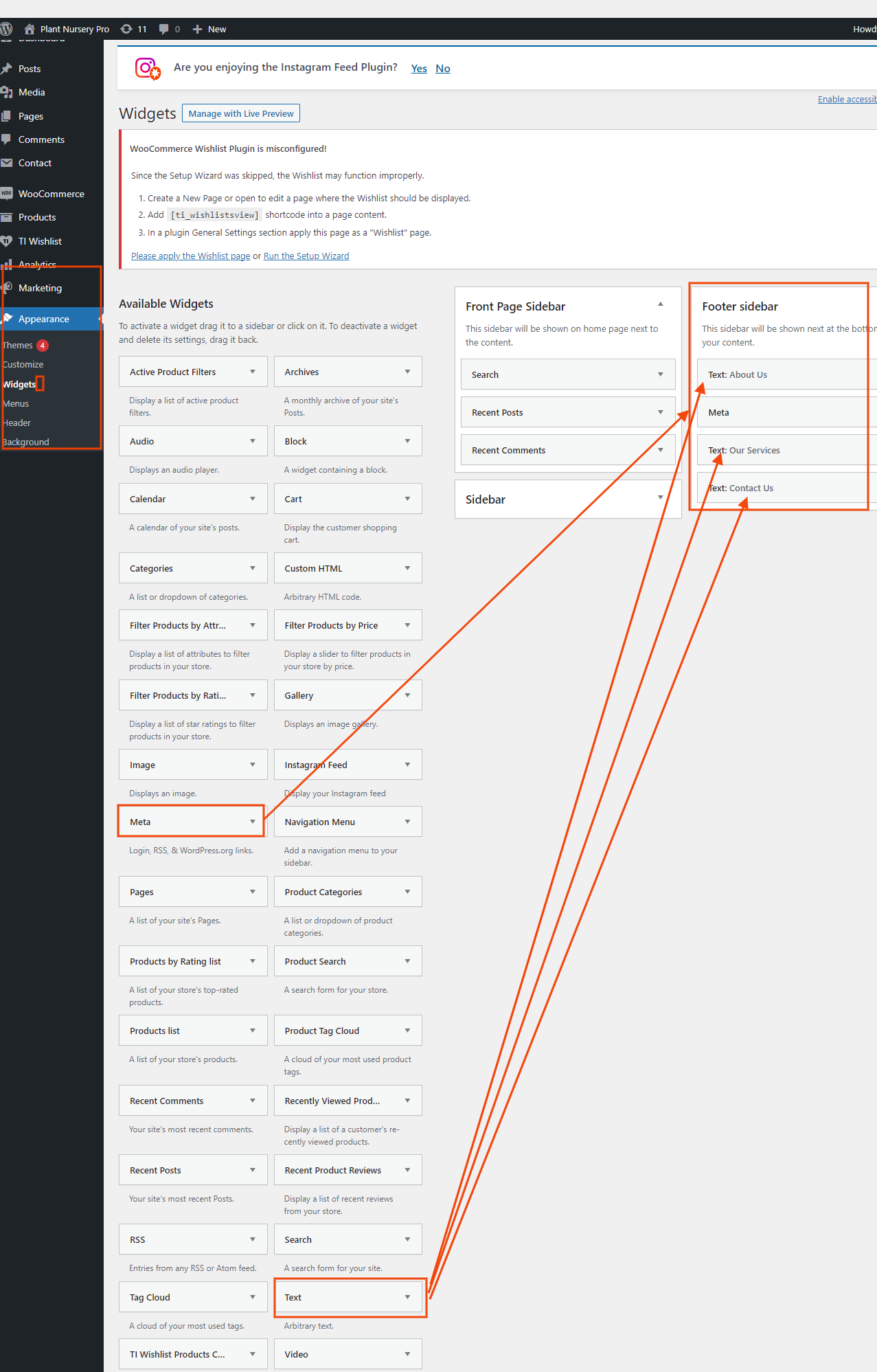Viewport: 877px width, 1372px height.
Task: Open the Menus submenu item
Action: click(16, 403)
